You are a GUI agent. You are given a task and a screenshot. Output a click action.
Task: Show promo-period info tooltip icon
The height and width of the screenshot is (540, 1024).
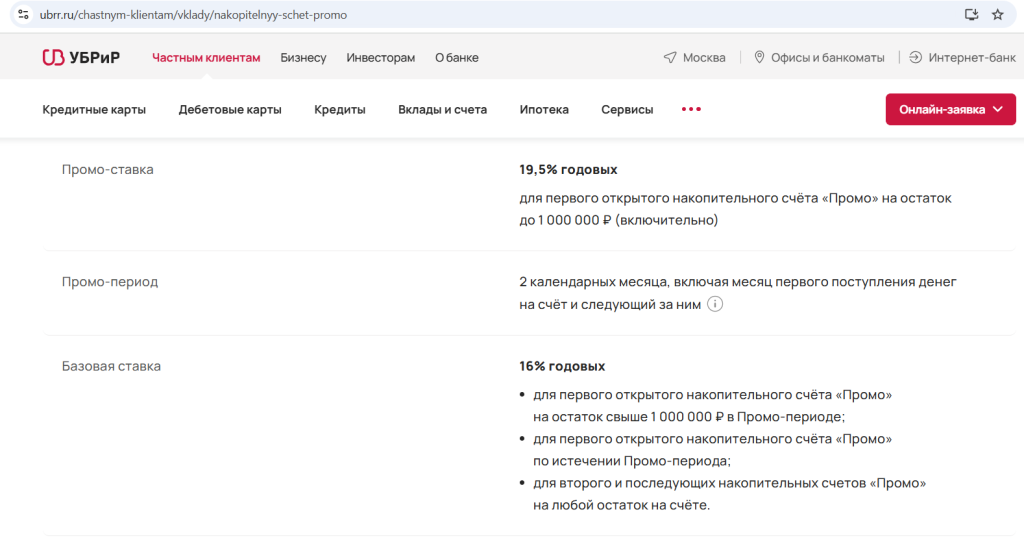[x=715, y=304]
